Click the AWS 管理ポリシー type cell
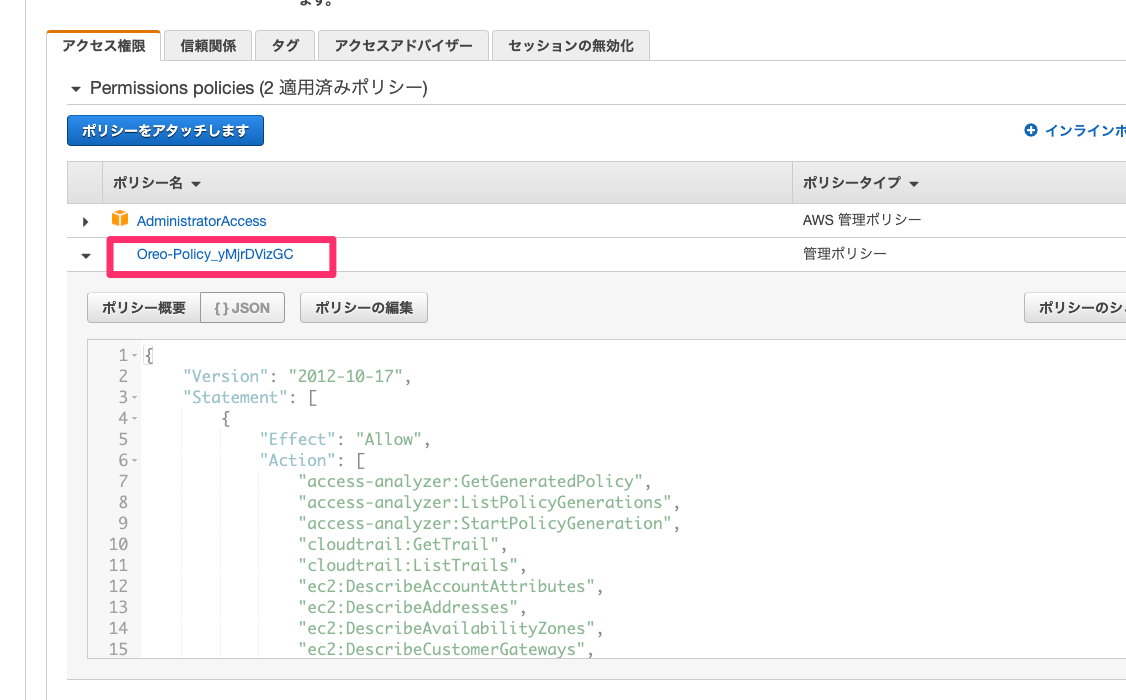Image resolution: width=1126 pixels, height=700 pixels. [x=862, y=220]
